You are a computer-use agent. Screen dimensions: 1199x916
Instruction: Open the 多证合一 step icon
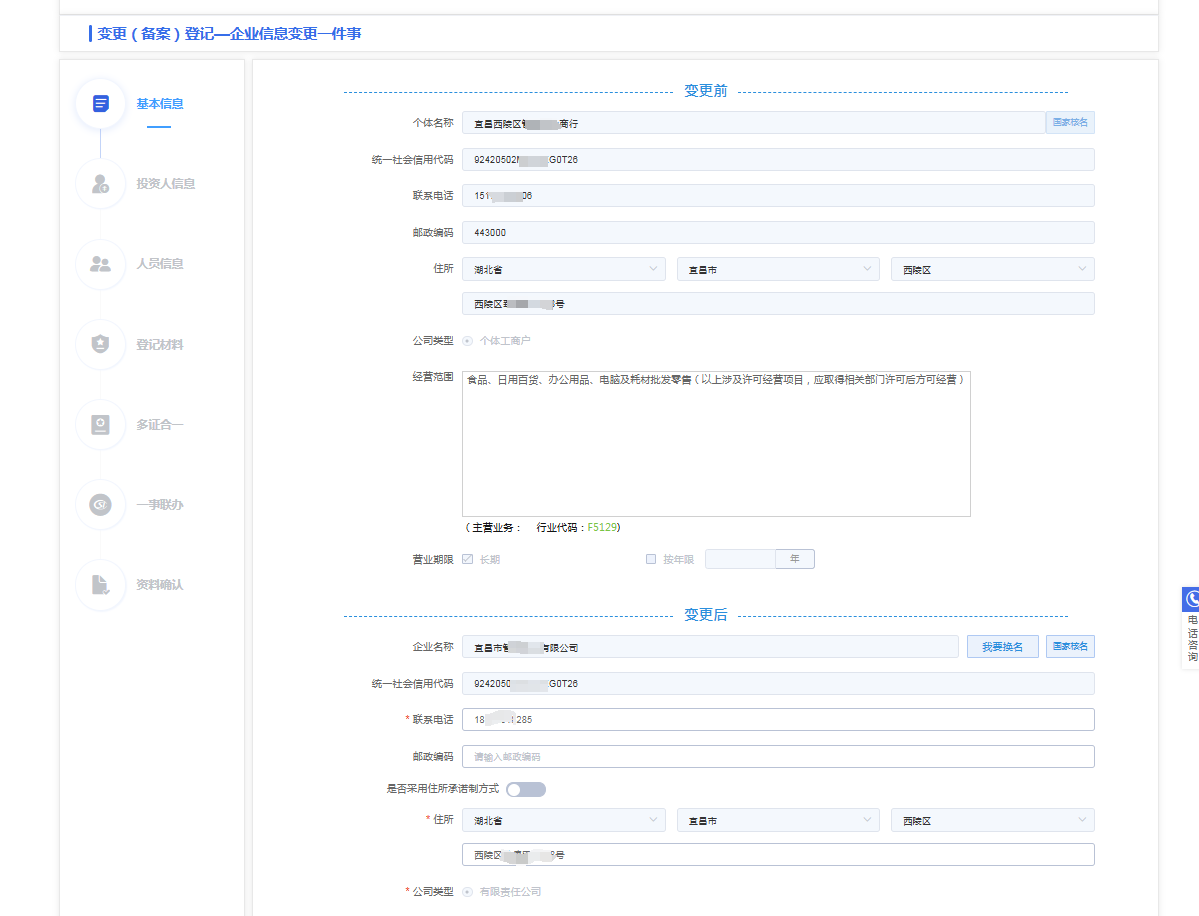(x=100, y=425)
